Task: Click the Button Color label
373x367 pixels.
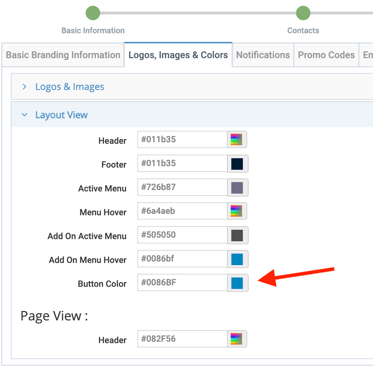Action: click(x=102, y=284)
